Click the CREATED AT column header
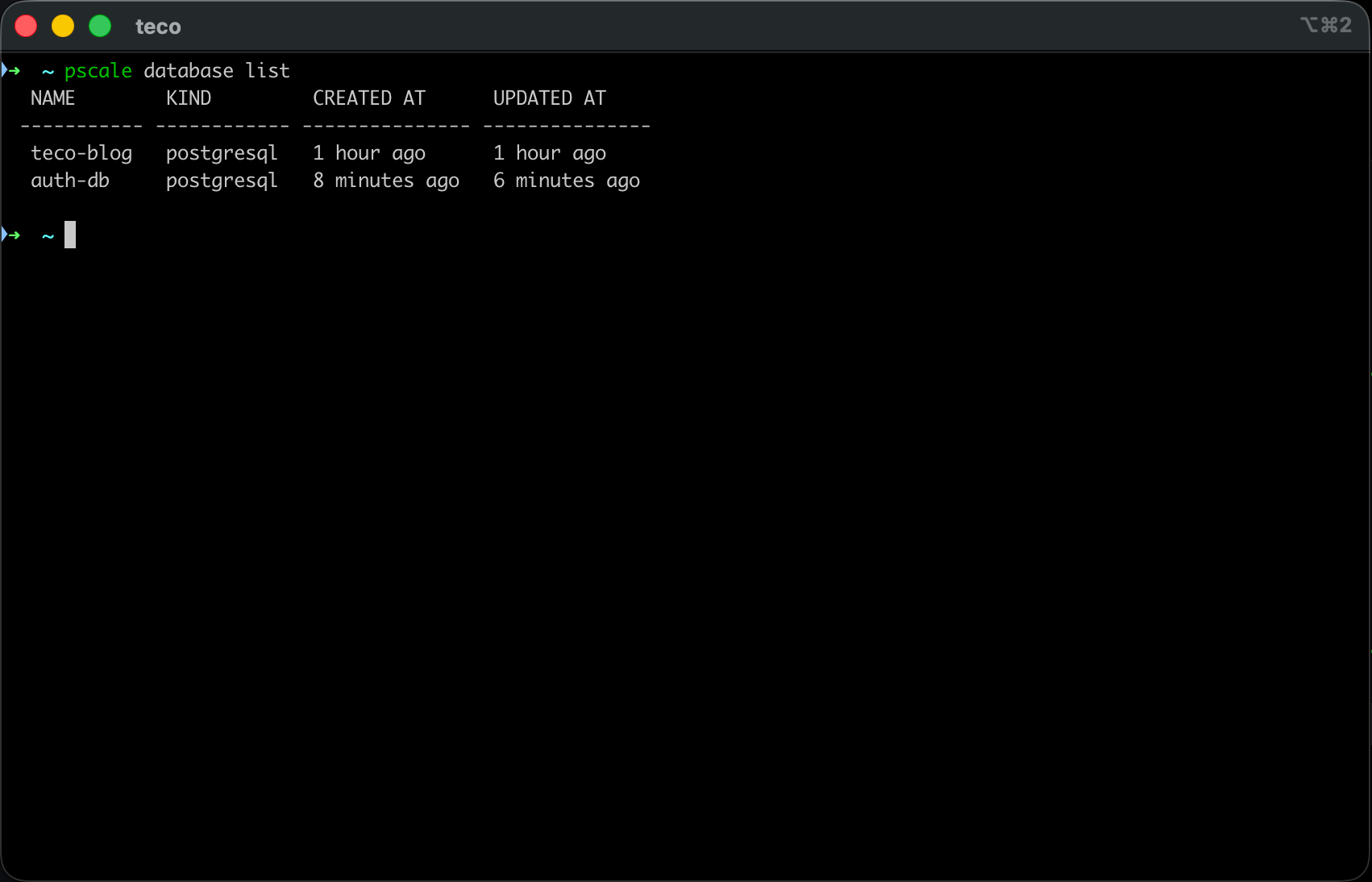The width and height of the screenshot is (1372, 882). 369,98
